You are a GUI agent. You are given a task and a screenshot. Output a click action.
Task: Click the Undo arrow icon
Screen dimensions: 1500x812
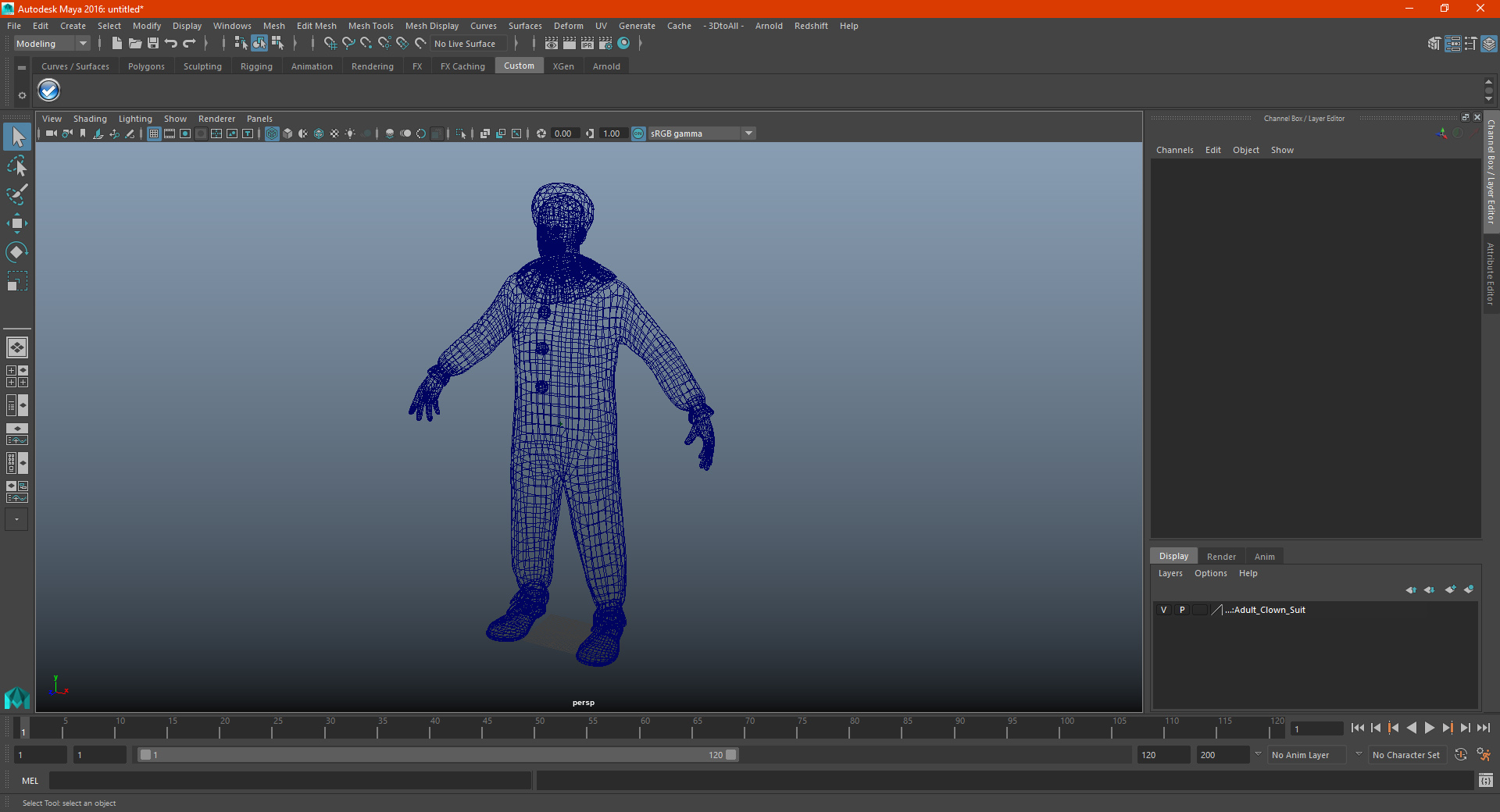(x=171, y=44)
